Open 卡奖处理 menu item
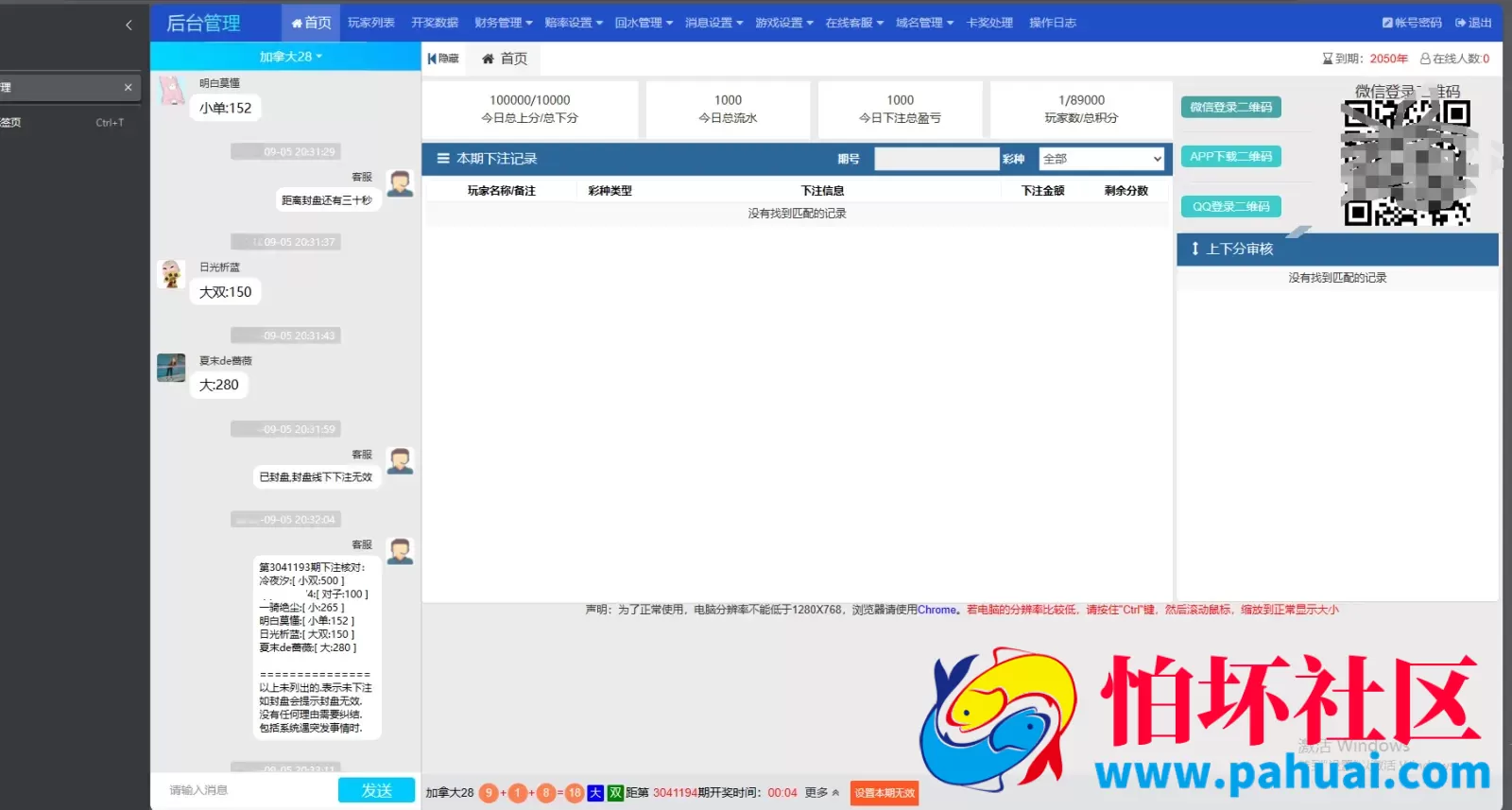The image size is (1512, 810). [989, 23]
